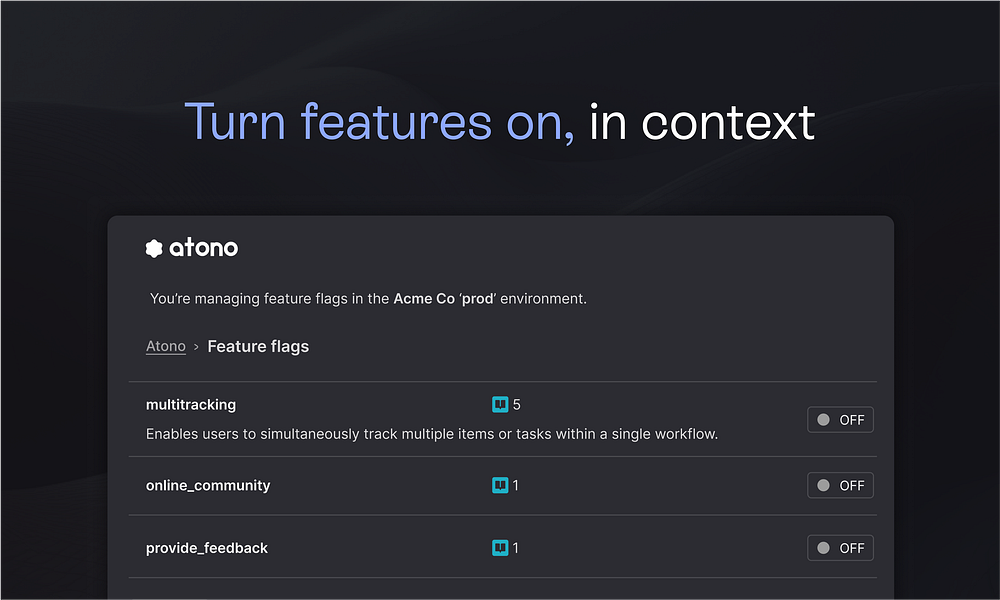Click the Atono hexagon logo icon

click(154, 249)
